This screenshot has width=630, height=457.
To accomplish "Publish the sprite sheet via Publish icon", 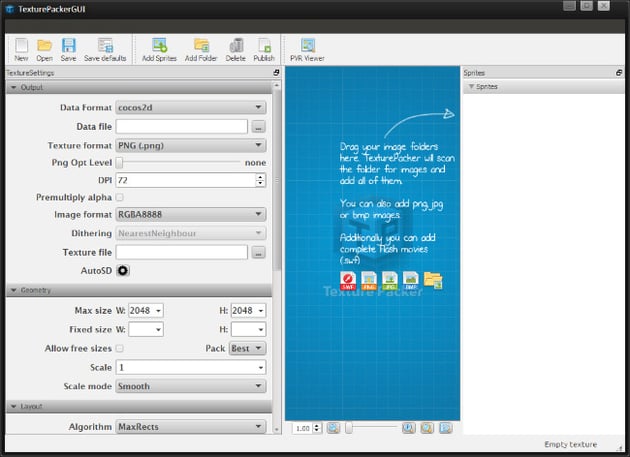I will (x=264, y=49).
